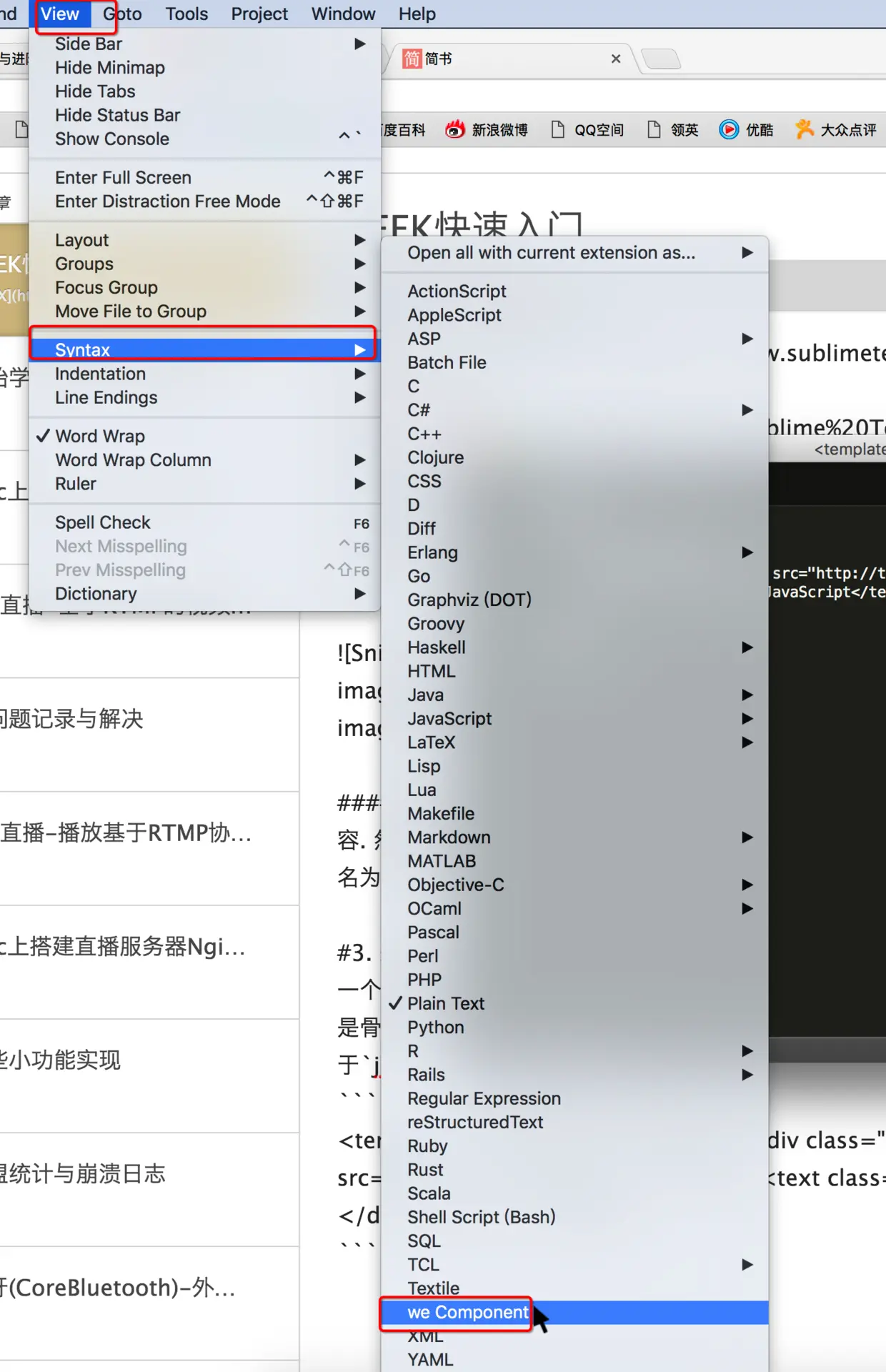886x1372 pixels.
Task: Expand the Markdown syntax submenu
Action: (x=575, y=837)
